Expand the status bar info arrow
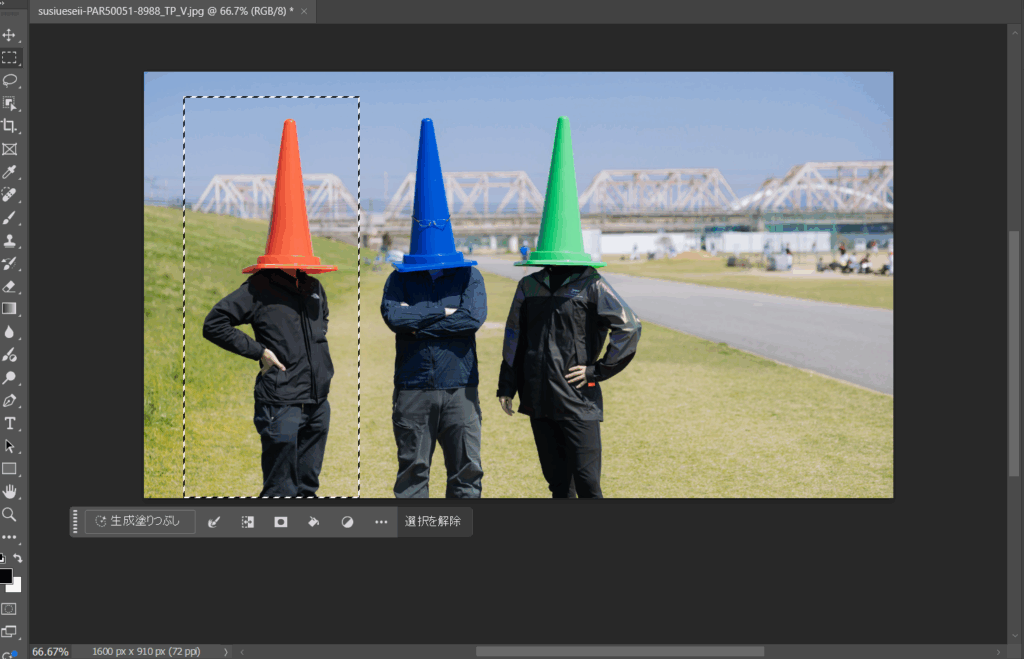This screenshot has width=1024, height=659. (x=225, y=651)
